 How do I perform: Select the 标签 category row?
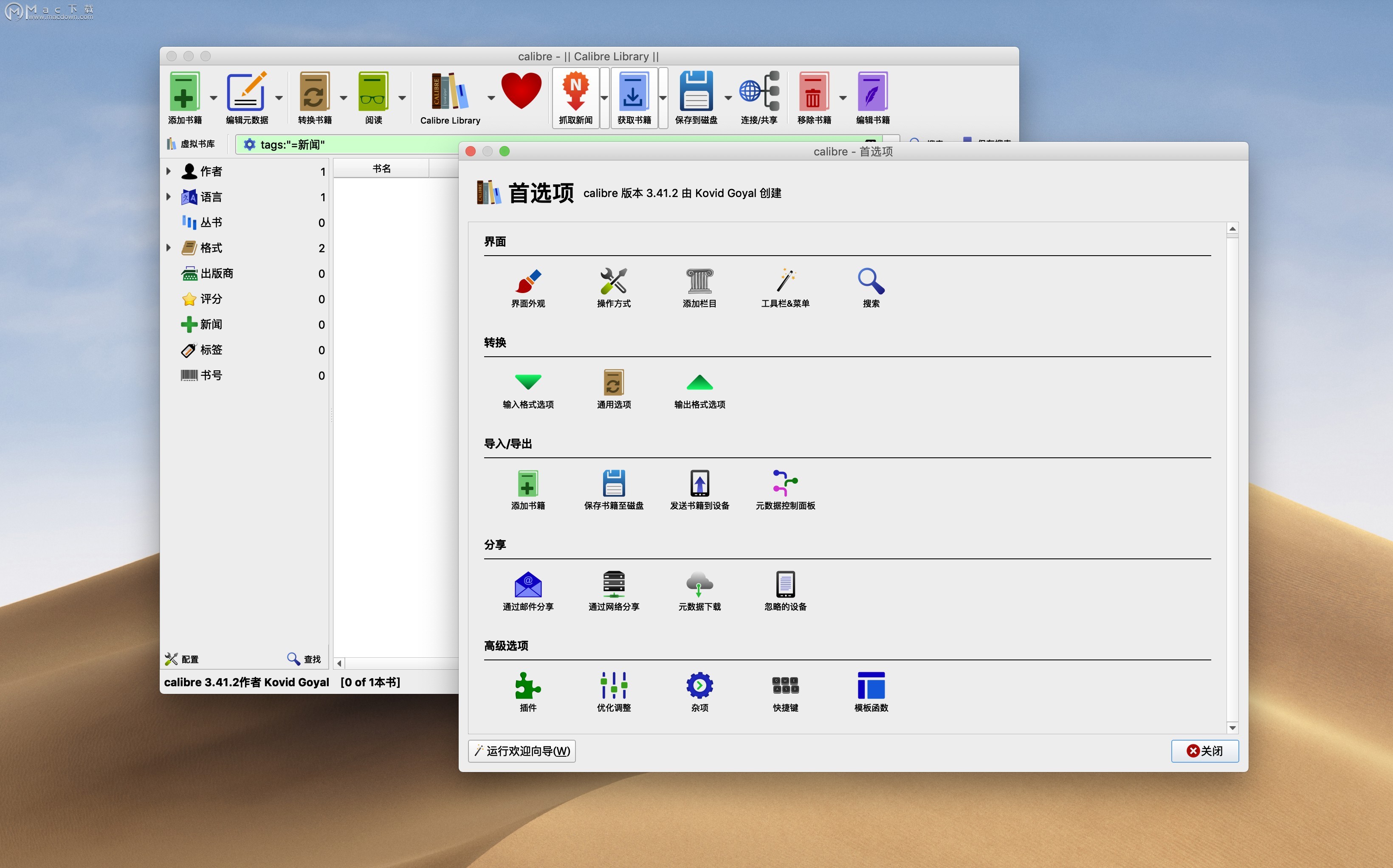245,349
